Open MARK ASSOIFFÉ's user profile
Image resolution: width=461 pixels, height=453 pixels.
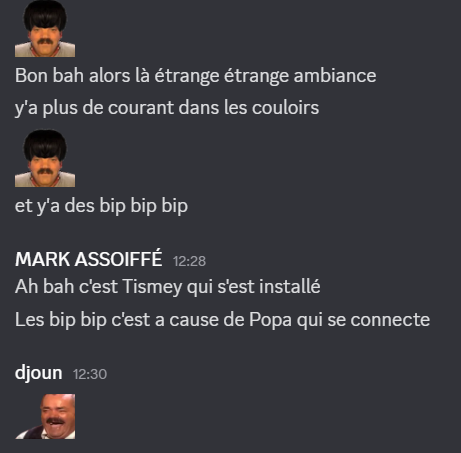(x=89, y=259)
